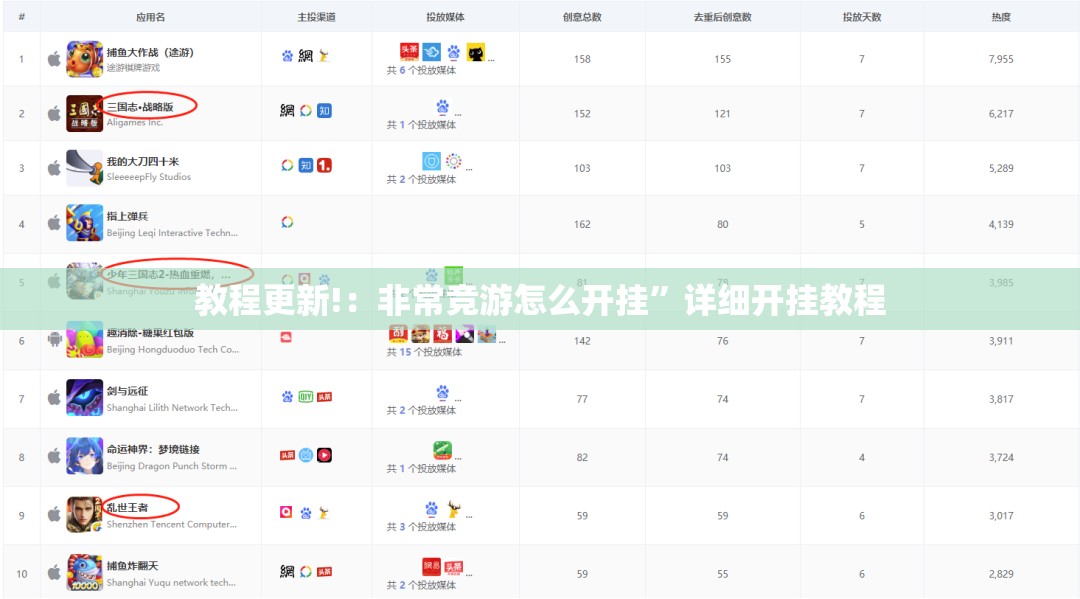Click the yellow deer media icon for 乱世王者
1080x599 pixels.
454,509
